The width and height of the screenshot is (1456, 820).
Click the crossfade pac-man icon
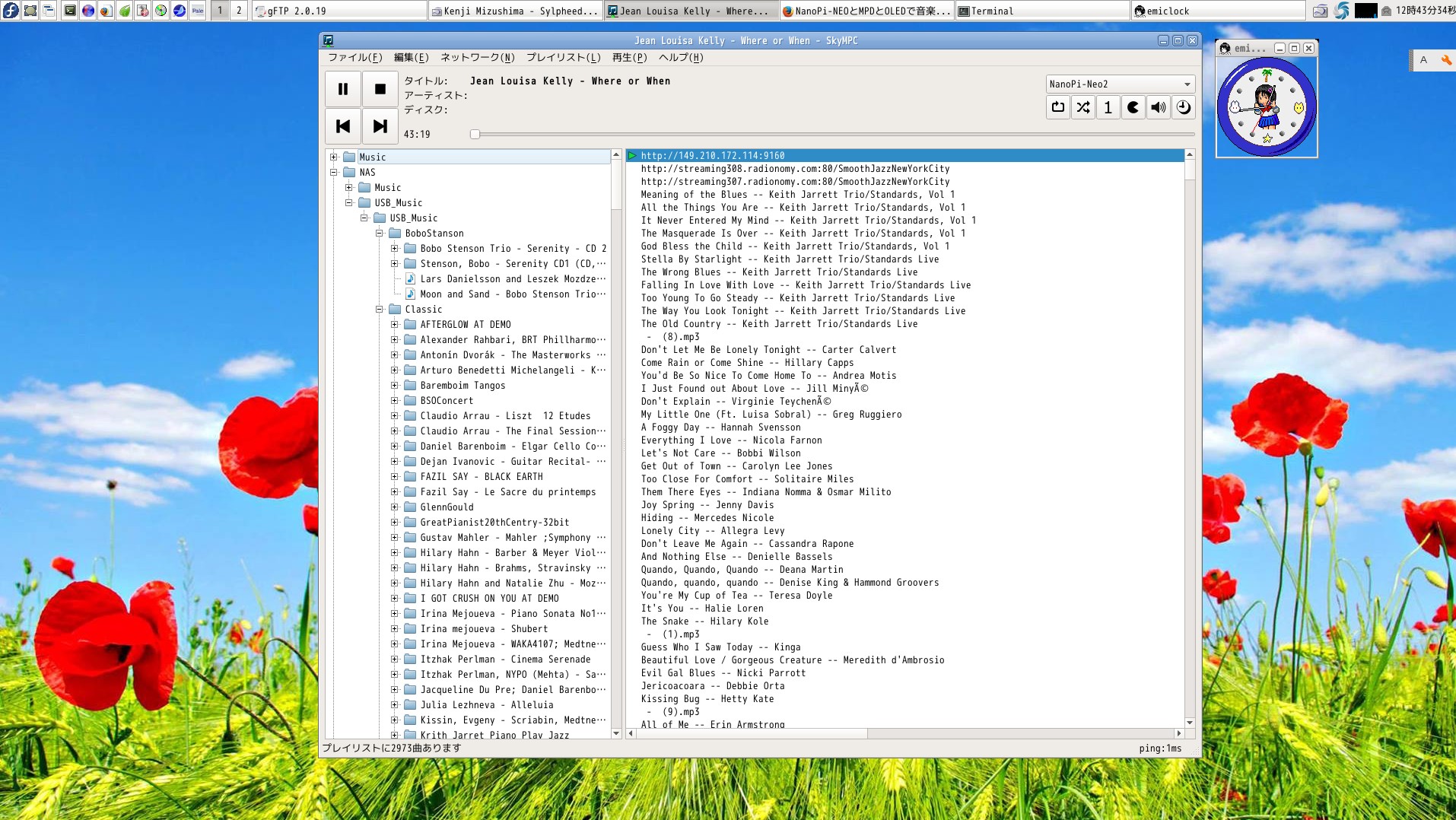[1133, 107]
